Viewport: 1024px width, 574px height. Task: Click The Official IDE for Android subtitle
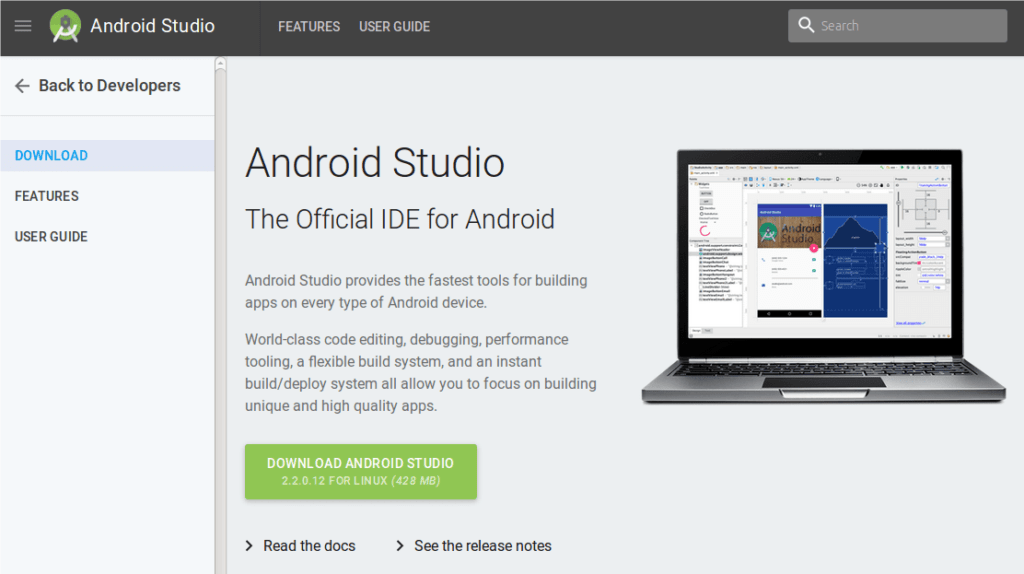400,219
